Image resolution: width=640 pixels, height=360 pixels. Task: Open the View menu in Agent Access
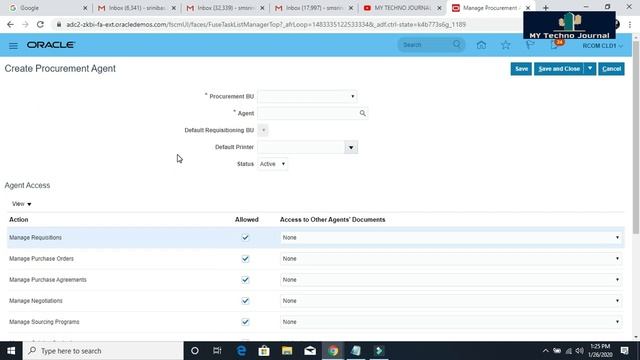tap(22, 204)
